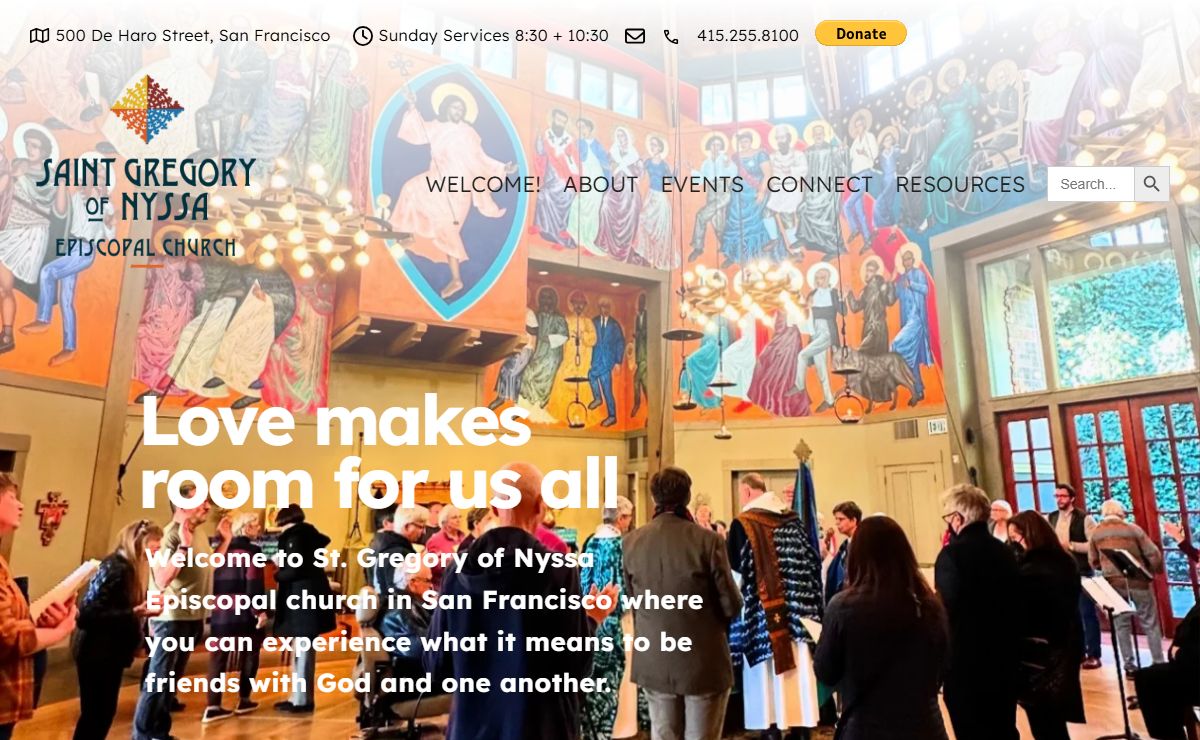Expand the CONNECT navigation menu
Viewport: 1200px width, 740px height.
pos(819,184)
